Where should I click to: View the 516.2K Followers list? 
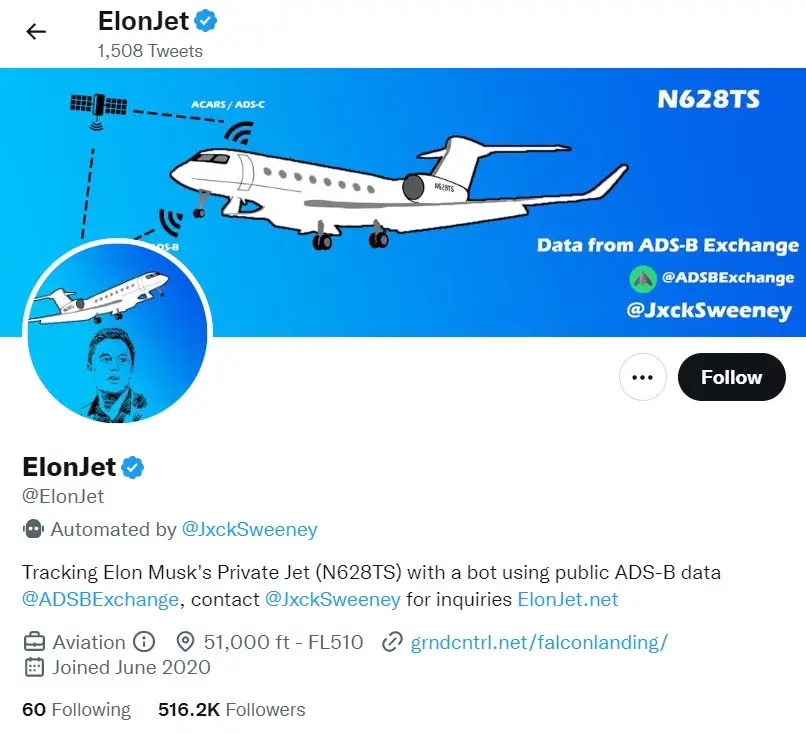coord(230,709)
